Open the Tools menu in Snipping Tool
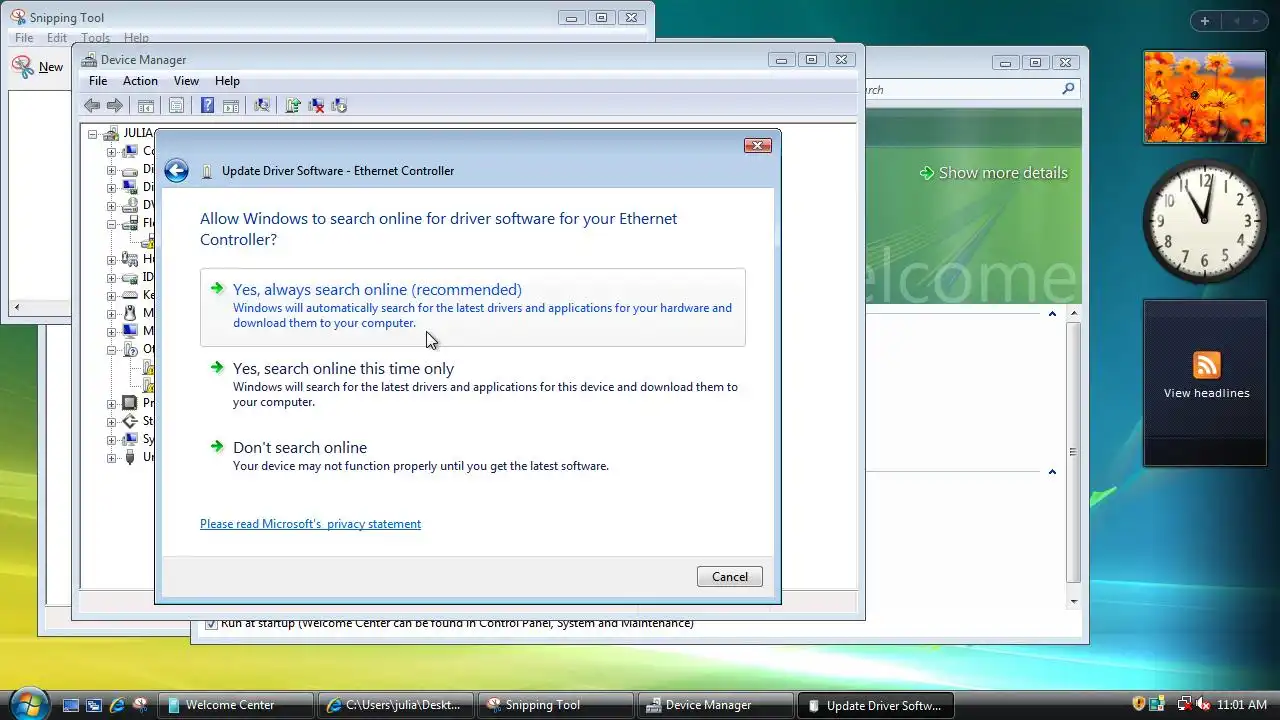The height and width of the screenshot is (720, 1280). [x=95, y=38]
